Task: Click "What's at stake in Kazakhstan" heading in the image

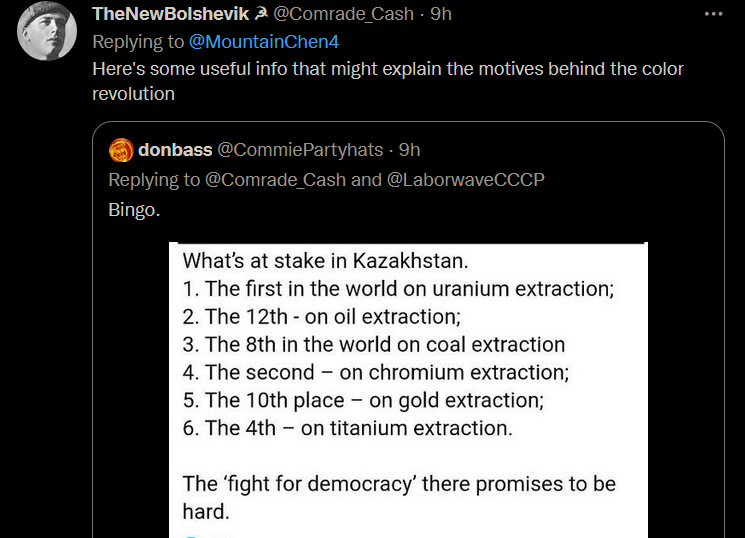Action: click(x=326, y=262)
